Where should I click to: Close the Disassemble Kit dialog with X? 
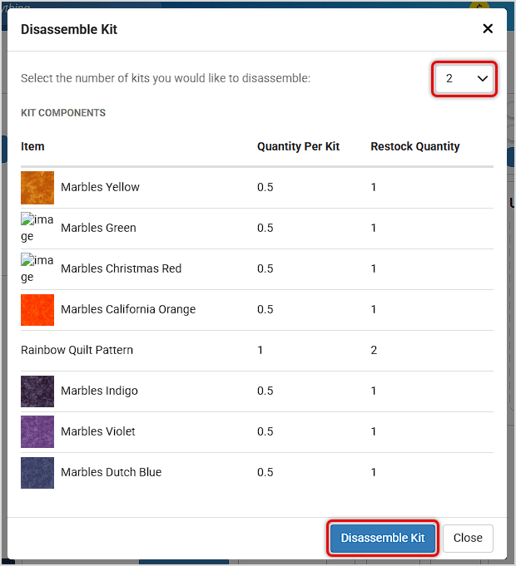pos(487,29)
